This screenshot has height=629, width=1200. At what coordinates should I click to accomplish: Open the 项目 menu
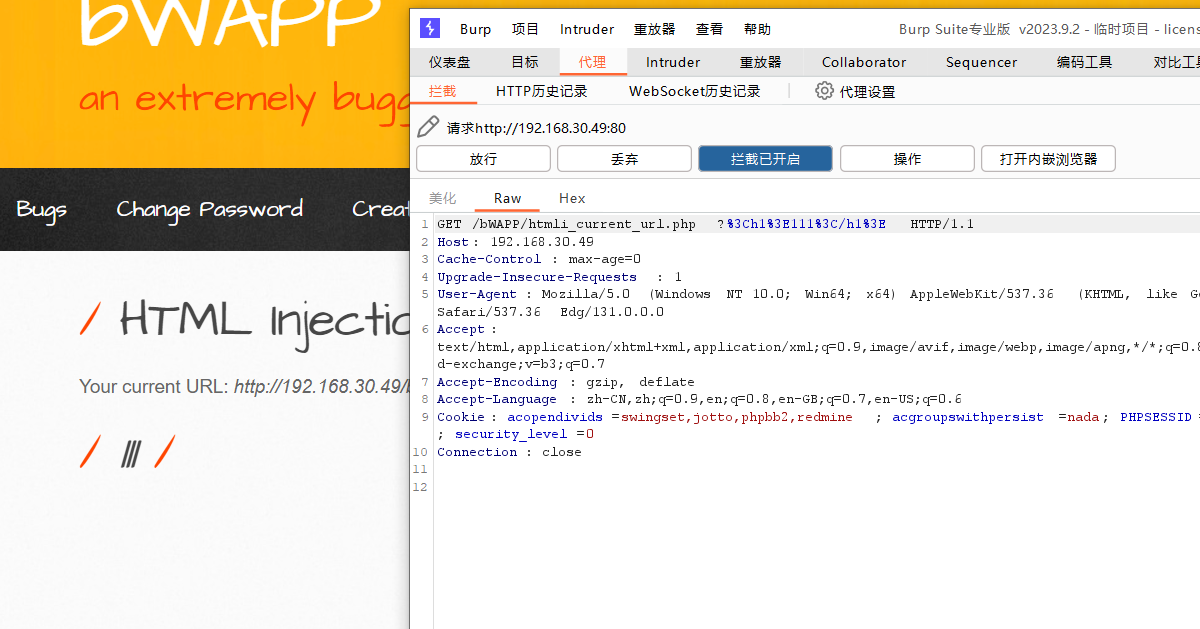click(x=525, y=29)
